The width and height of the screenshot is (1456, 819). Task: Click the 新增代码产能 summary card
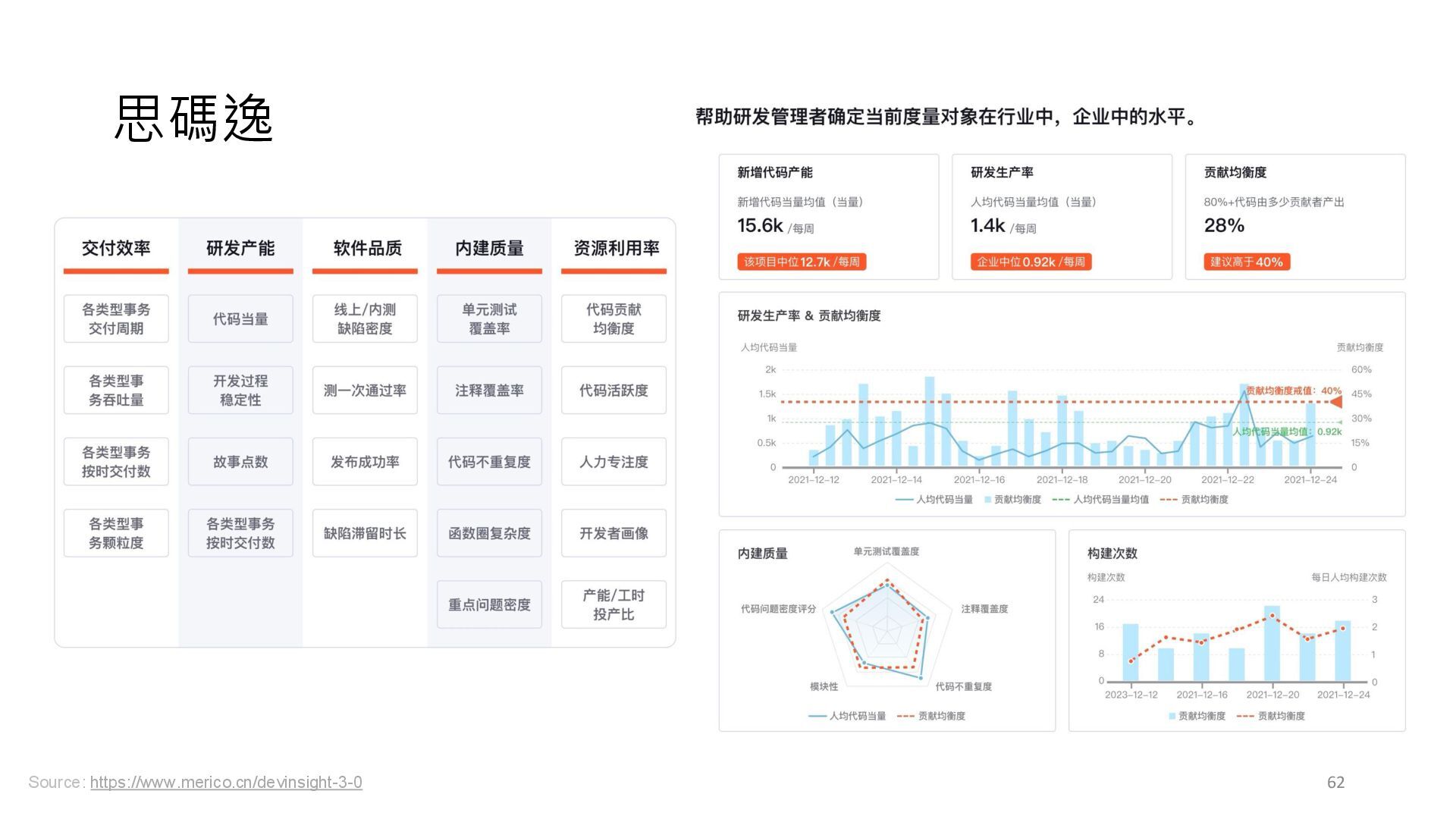point(828,217)
